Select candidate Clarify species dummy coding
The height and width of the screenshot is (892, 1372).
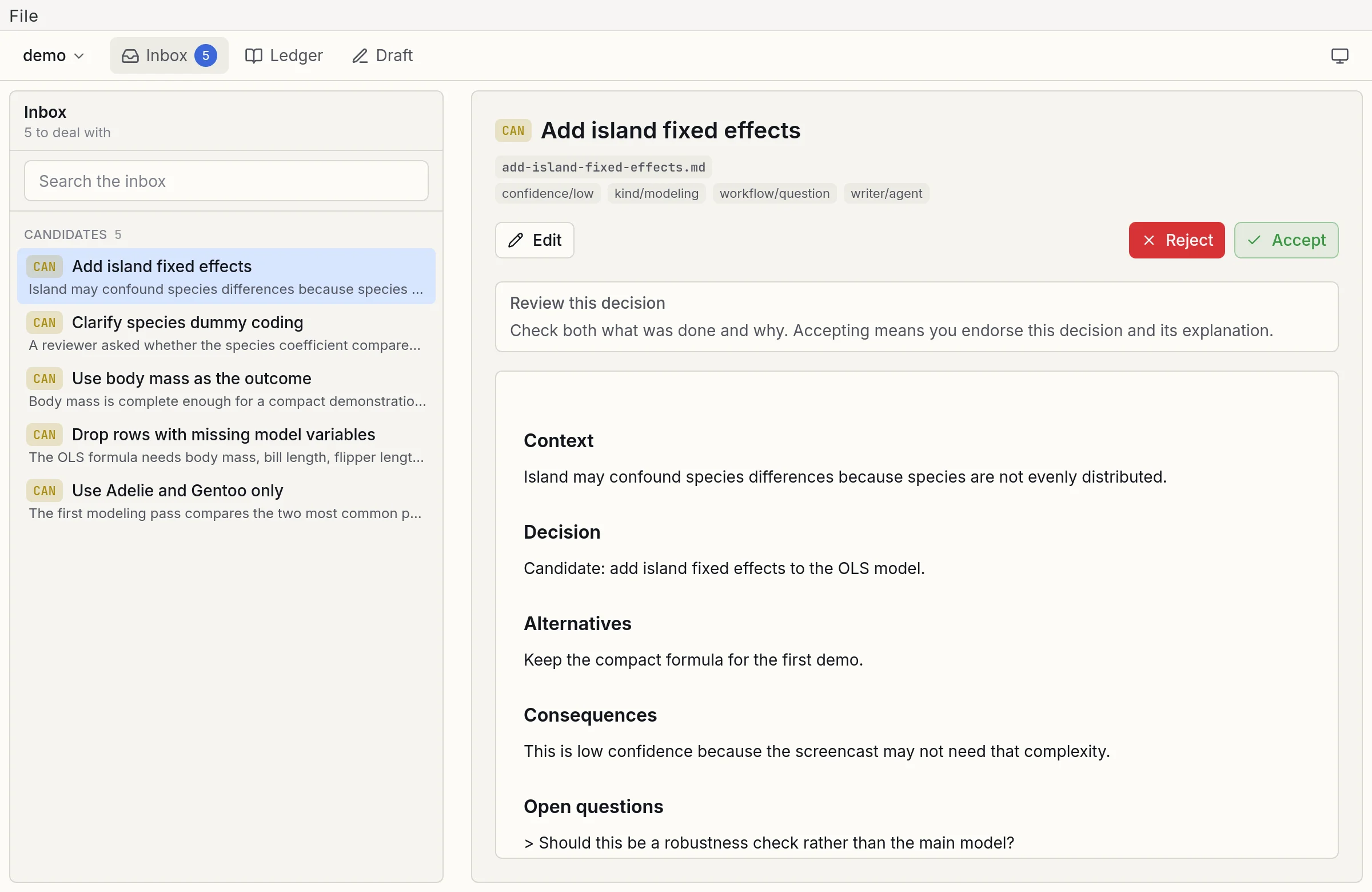[x=226, y=332]
